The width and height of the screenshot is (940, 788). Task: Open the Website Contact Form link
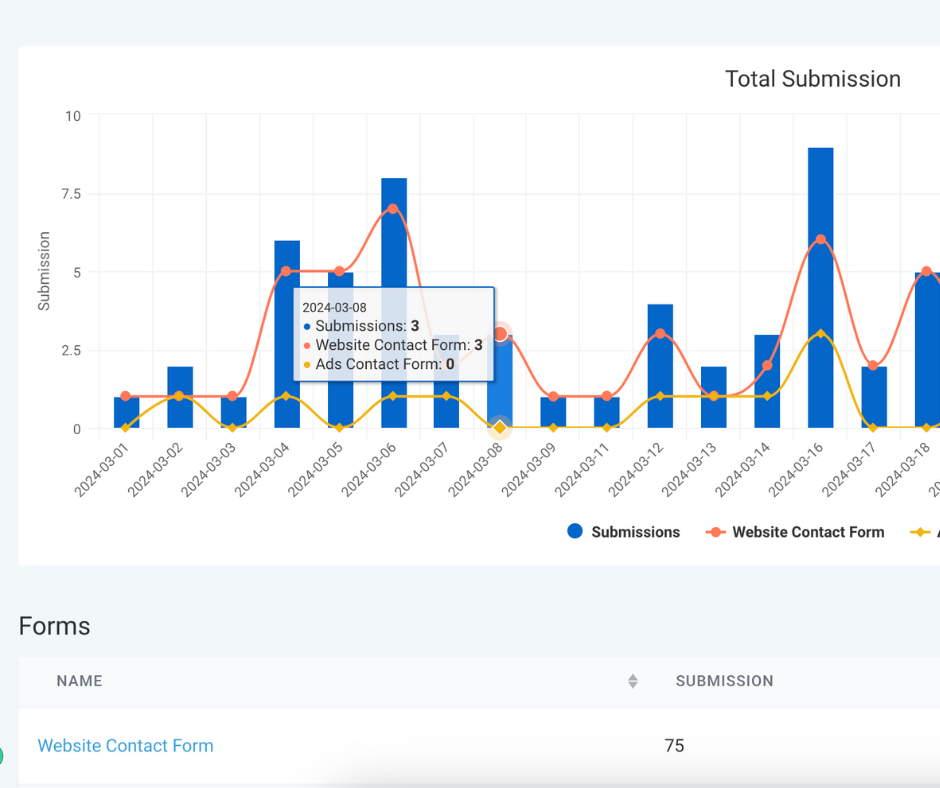(x=125, y=746)
